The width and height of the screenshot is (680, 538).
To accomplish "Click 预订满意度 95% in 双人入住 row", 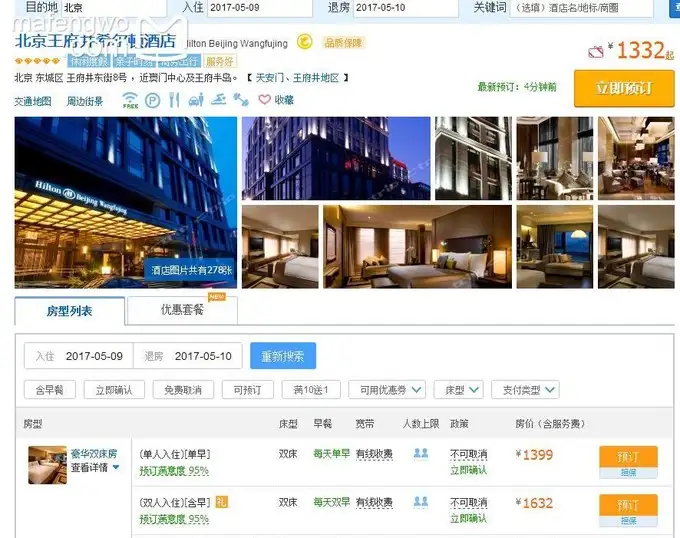I will click(174, 519).
